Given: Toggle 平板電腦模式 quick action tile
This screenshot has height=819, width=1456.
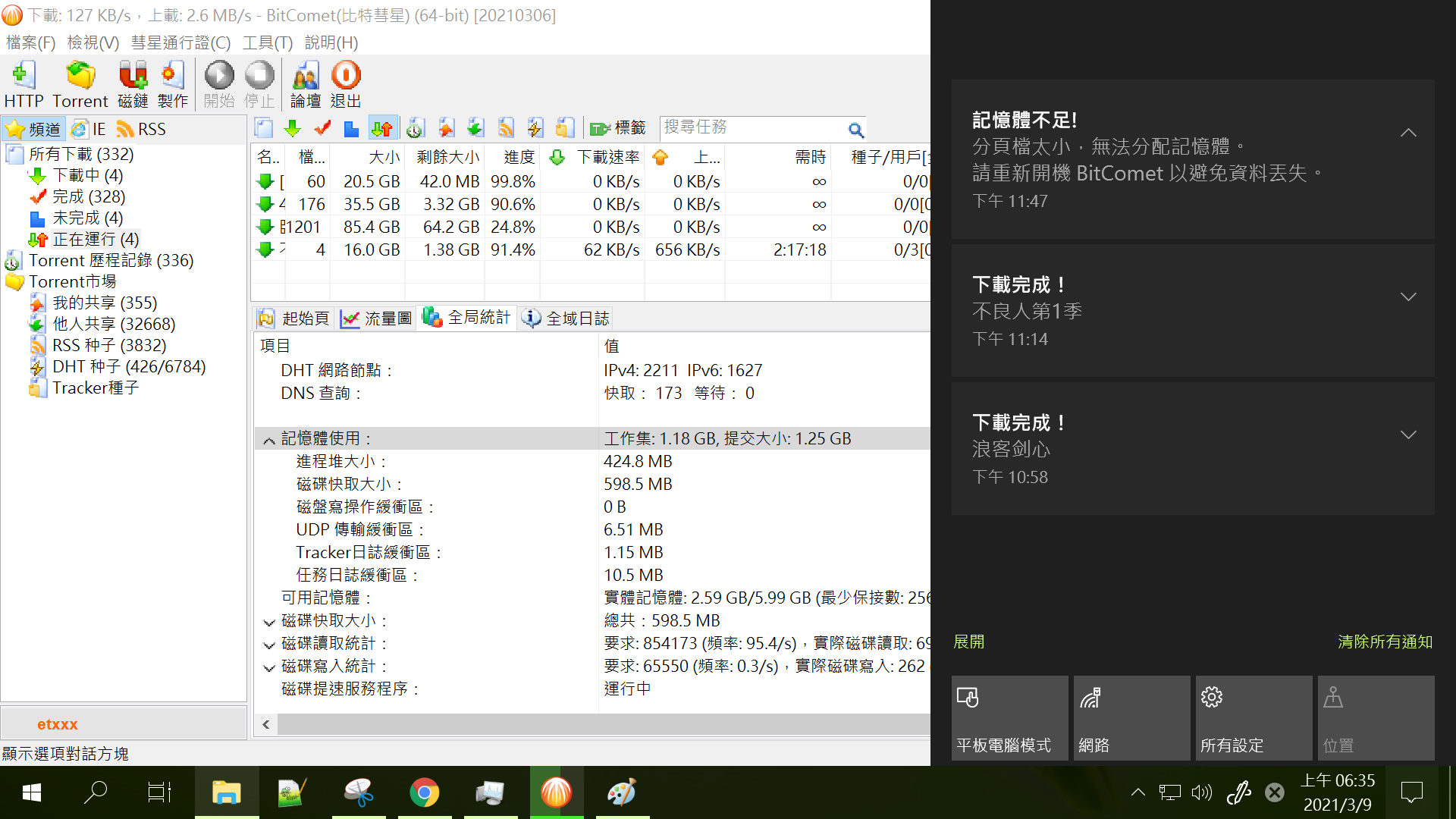Looking at the screenshot, I should coord(1009,717).
